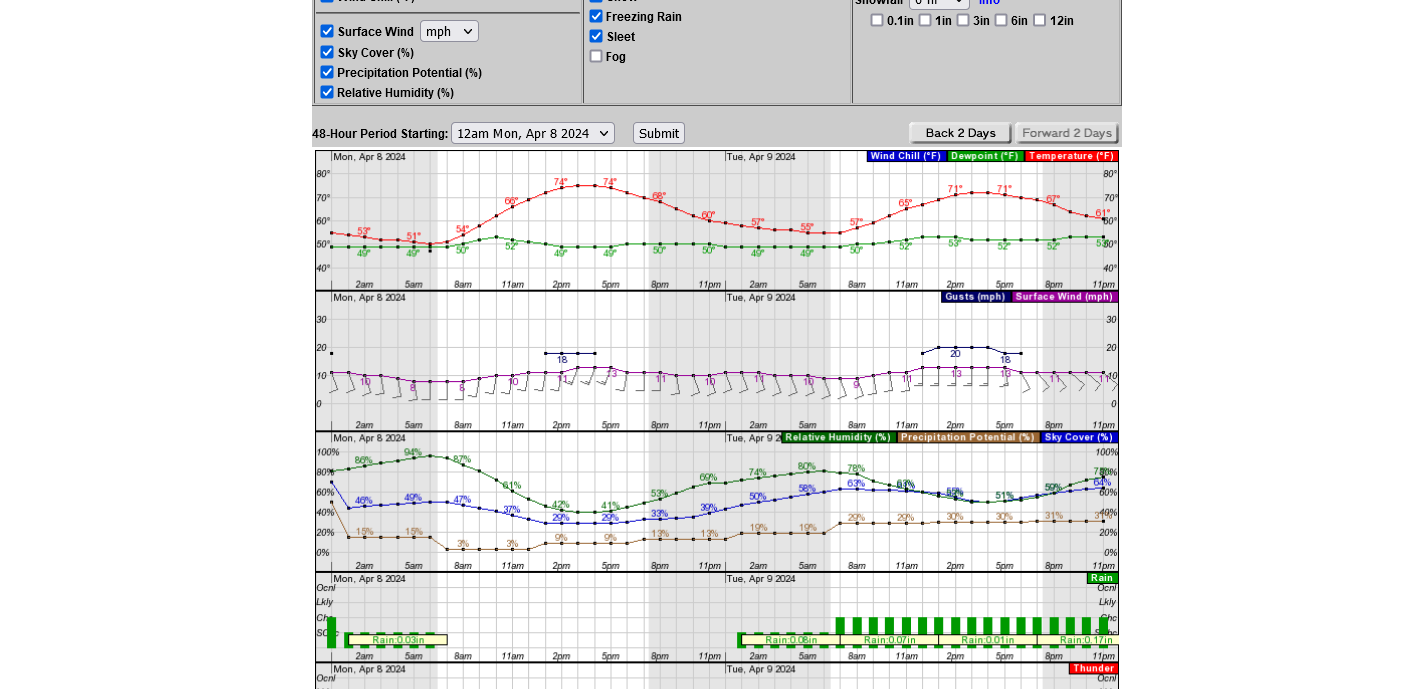
Task: Click the red Thunder legend label
Action: (x=1093, y=668)
